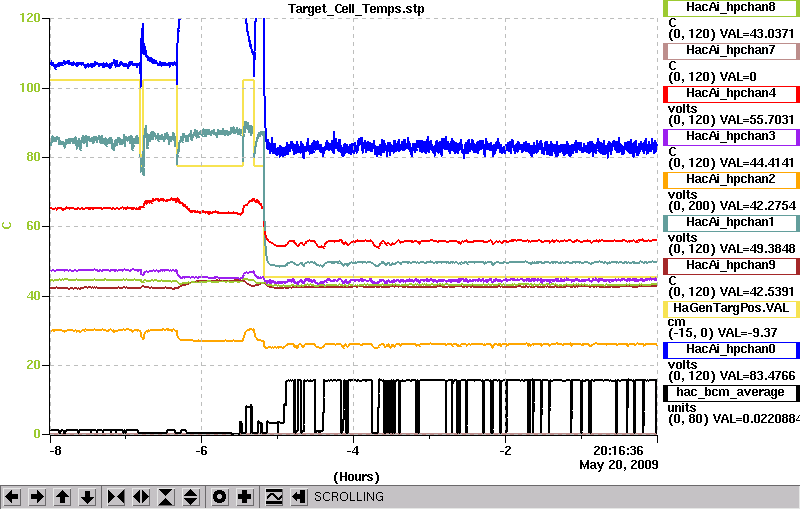Click the x-axis -4 tick label

click(x=353, y=451)
